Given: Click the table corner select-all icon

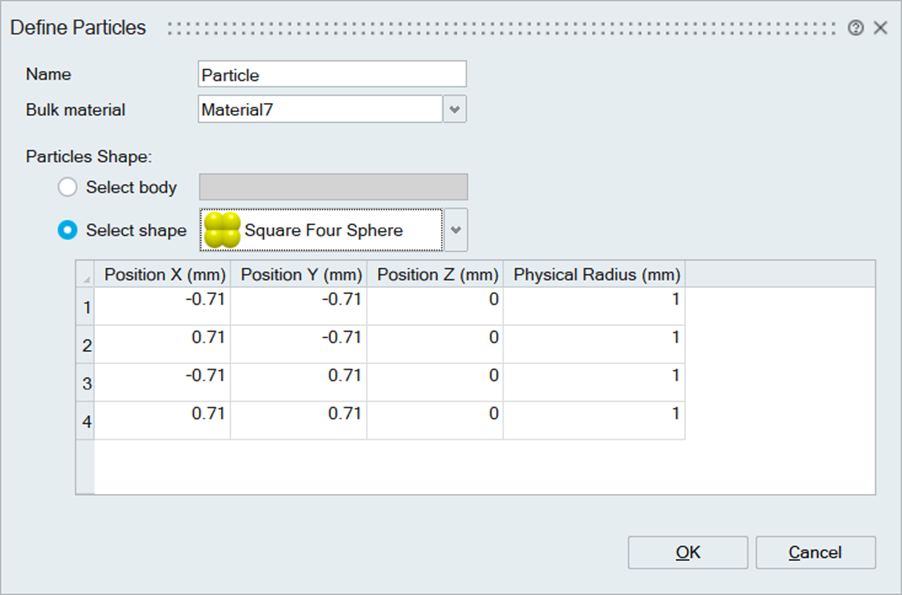Looking at the screenshot, I should tap(85, 275).
